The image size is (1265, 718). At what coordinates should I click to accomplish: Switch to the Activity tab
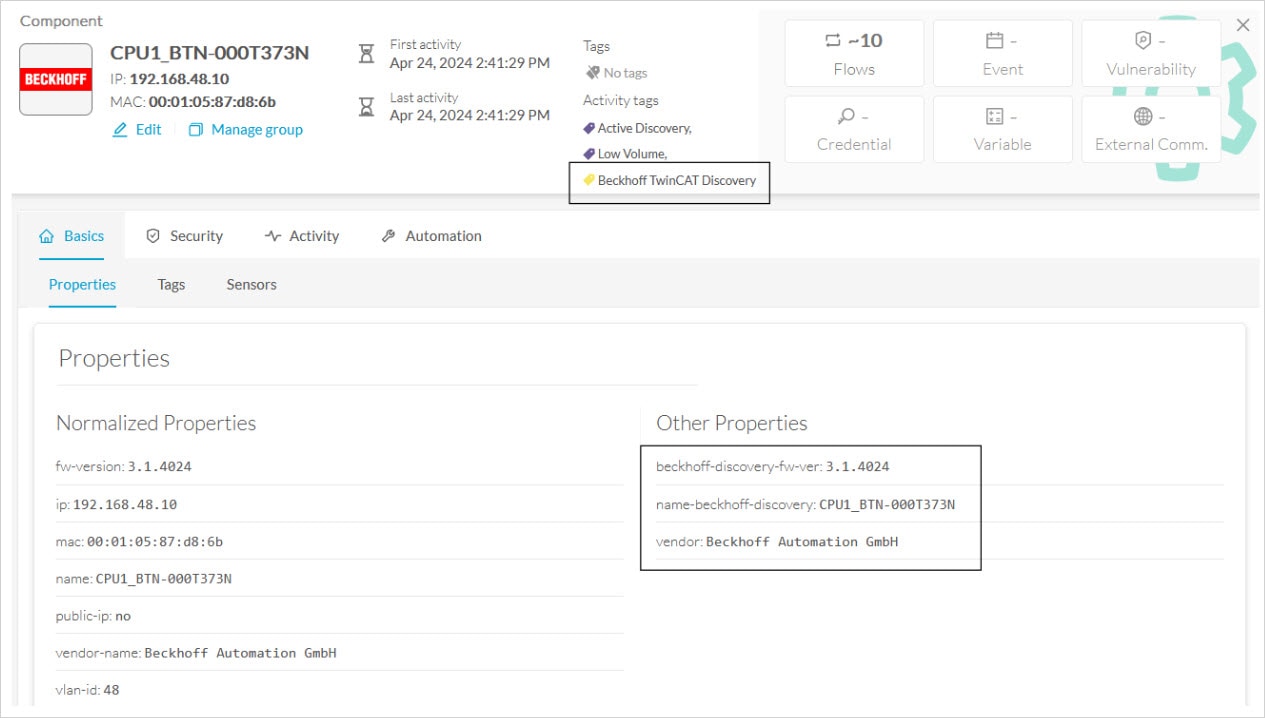pyautogui.click(x=302, y=236)
